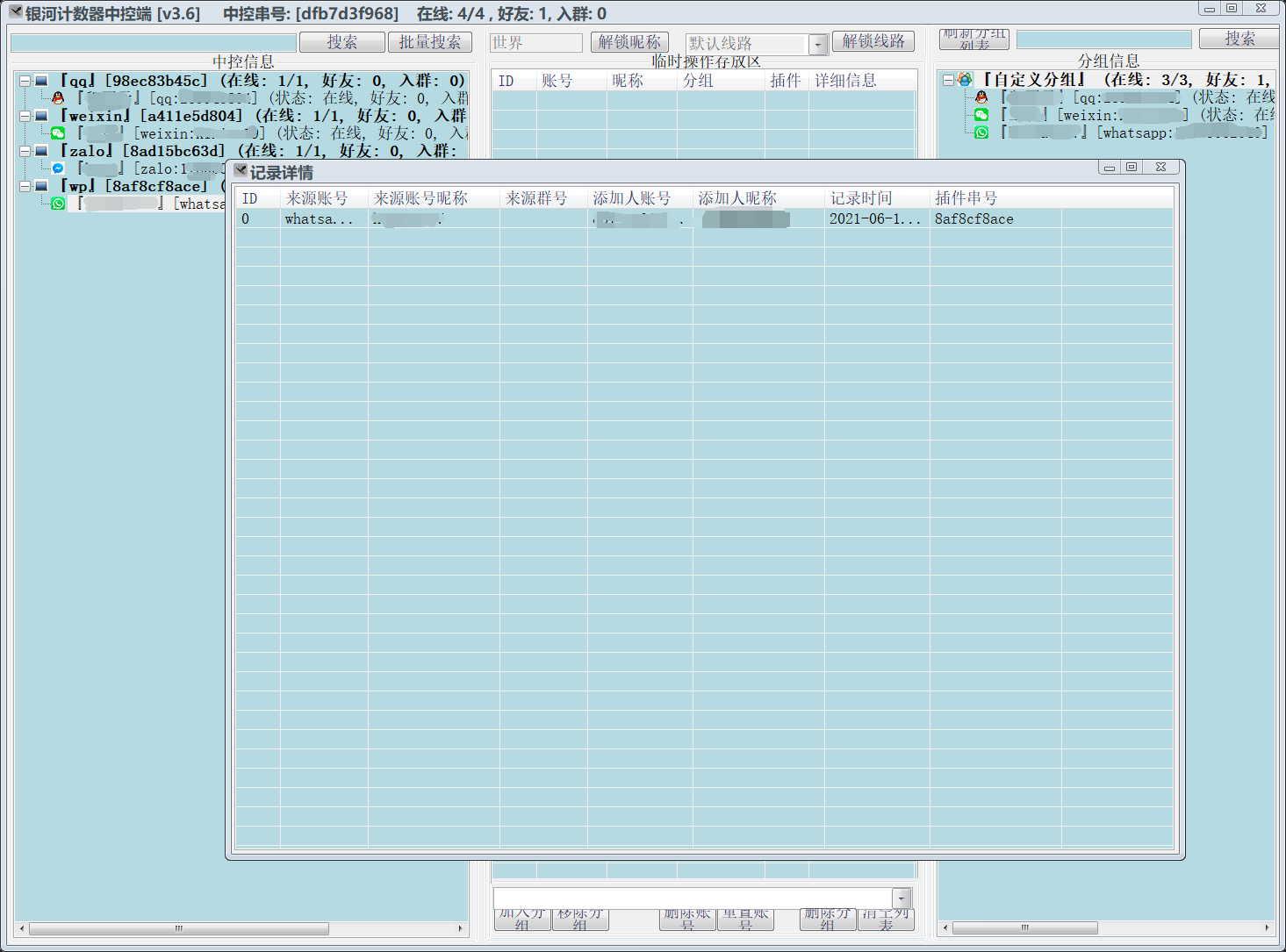Open the group dropdown above 加入分组 button
The width and height of the screenshot is (1286, 952).
tap(902, 898)
